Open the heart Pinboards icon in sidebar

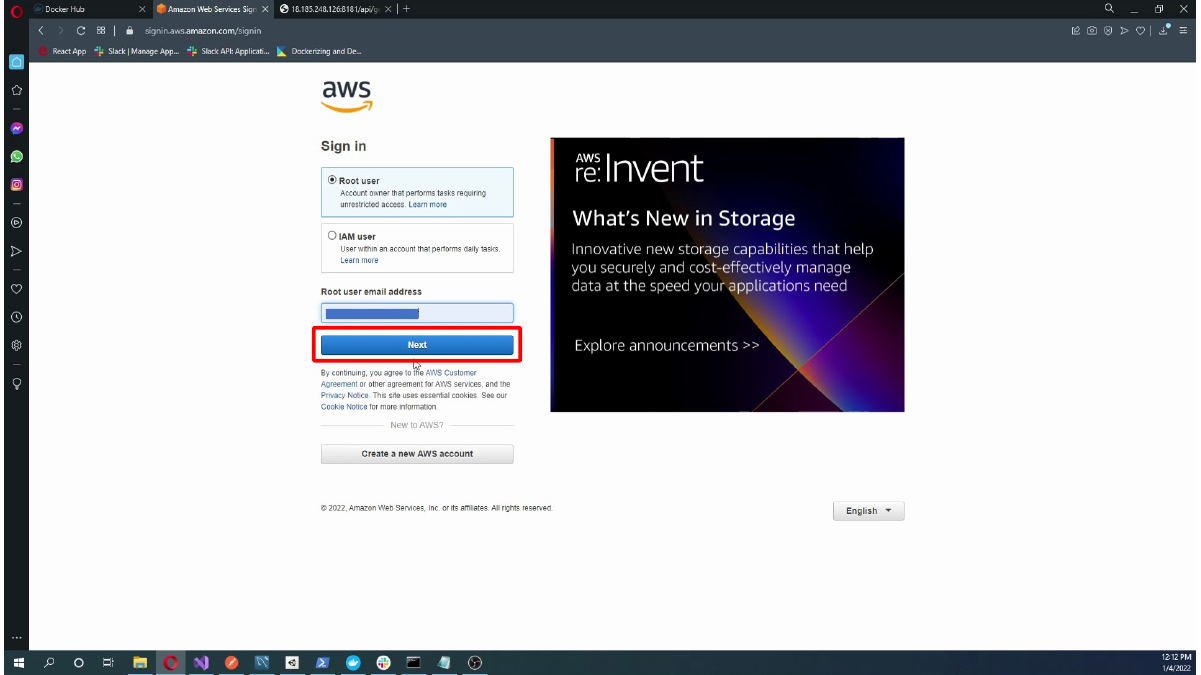[16, 289]
